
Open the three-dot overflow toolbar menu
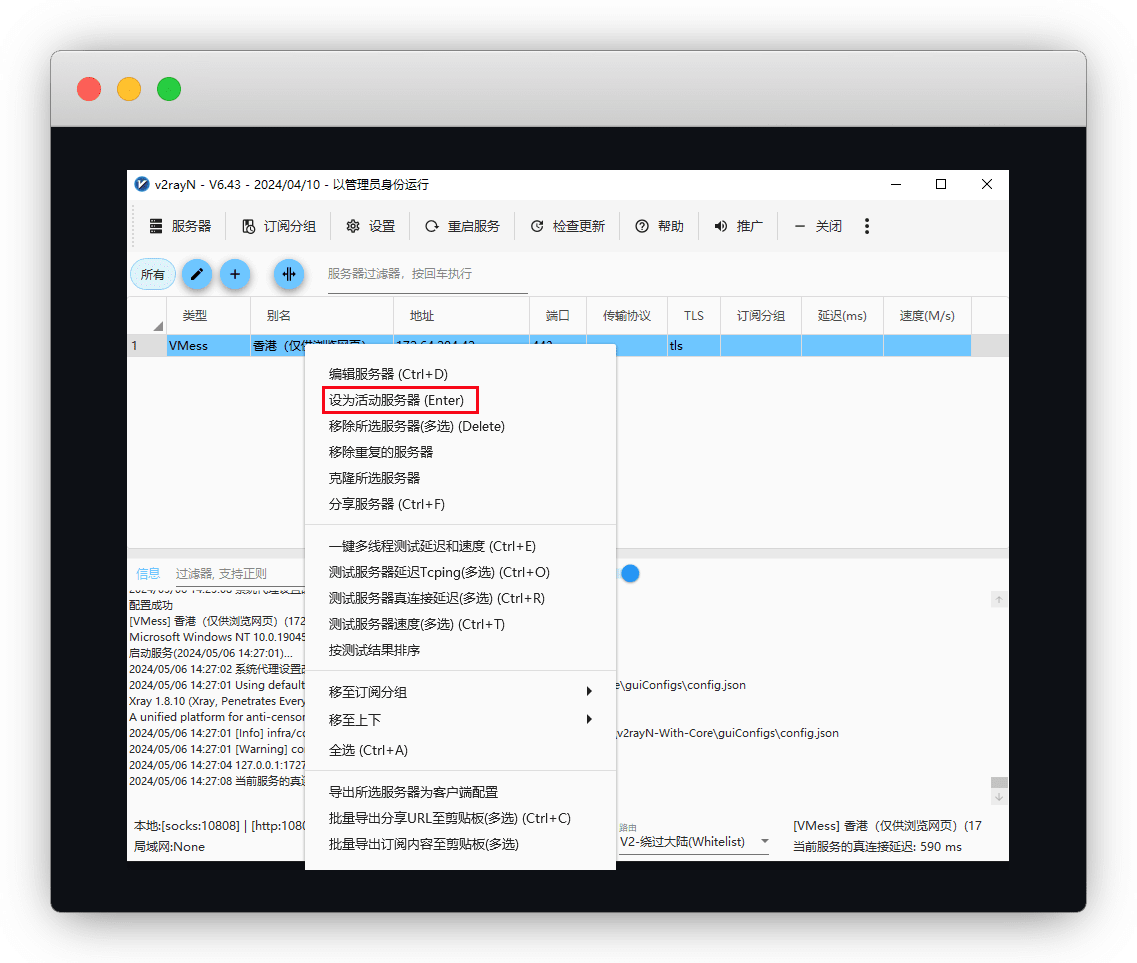(x=867, y=226)
